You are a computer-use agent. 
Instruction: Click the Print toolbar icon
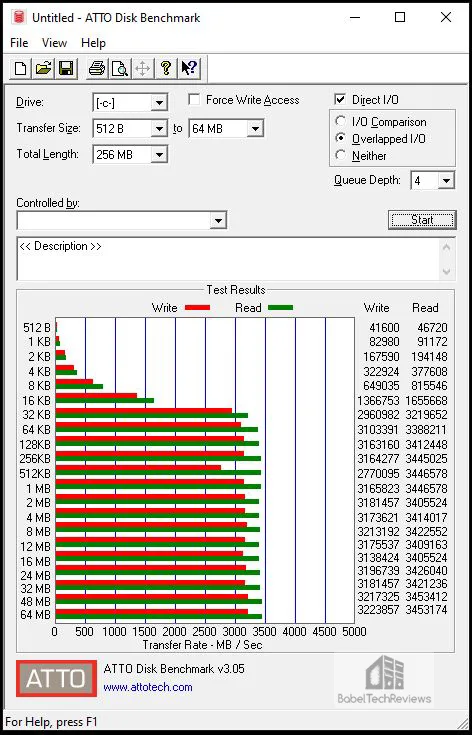point(97,69)
